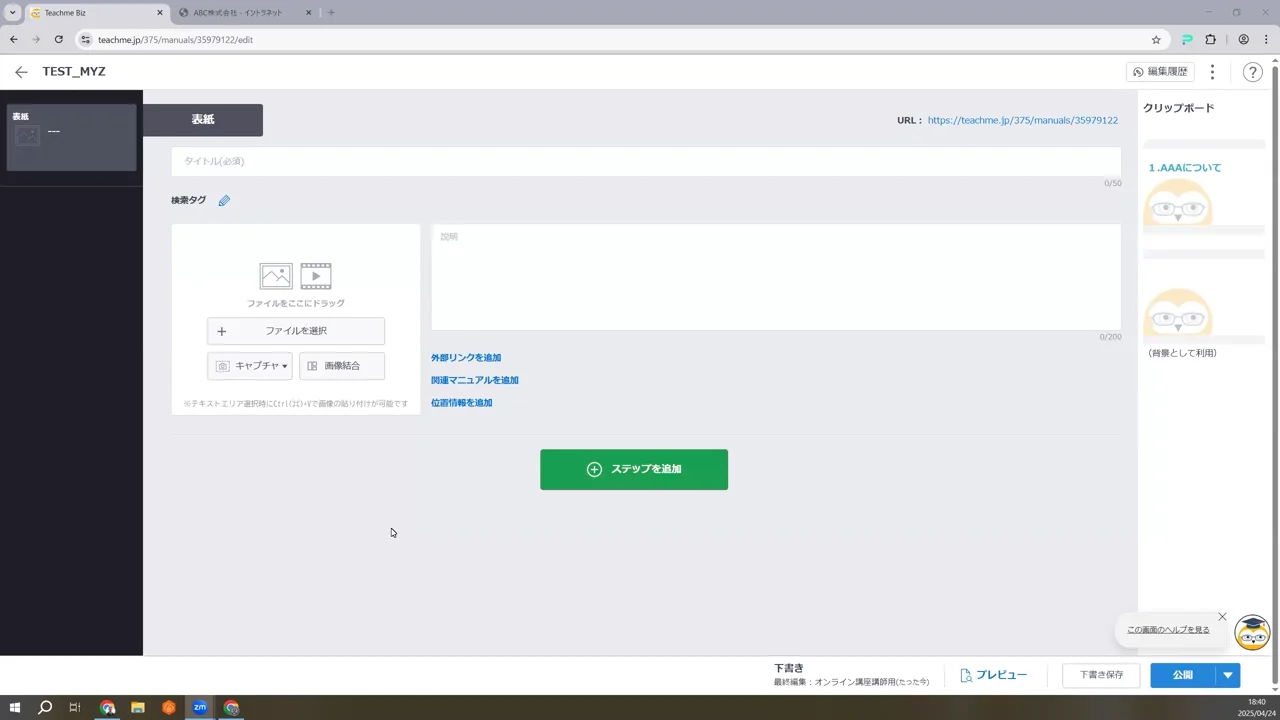Close the help hint bubble
The image size is (1280, 720).
pos(1222,617)
